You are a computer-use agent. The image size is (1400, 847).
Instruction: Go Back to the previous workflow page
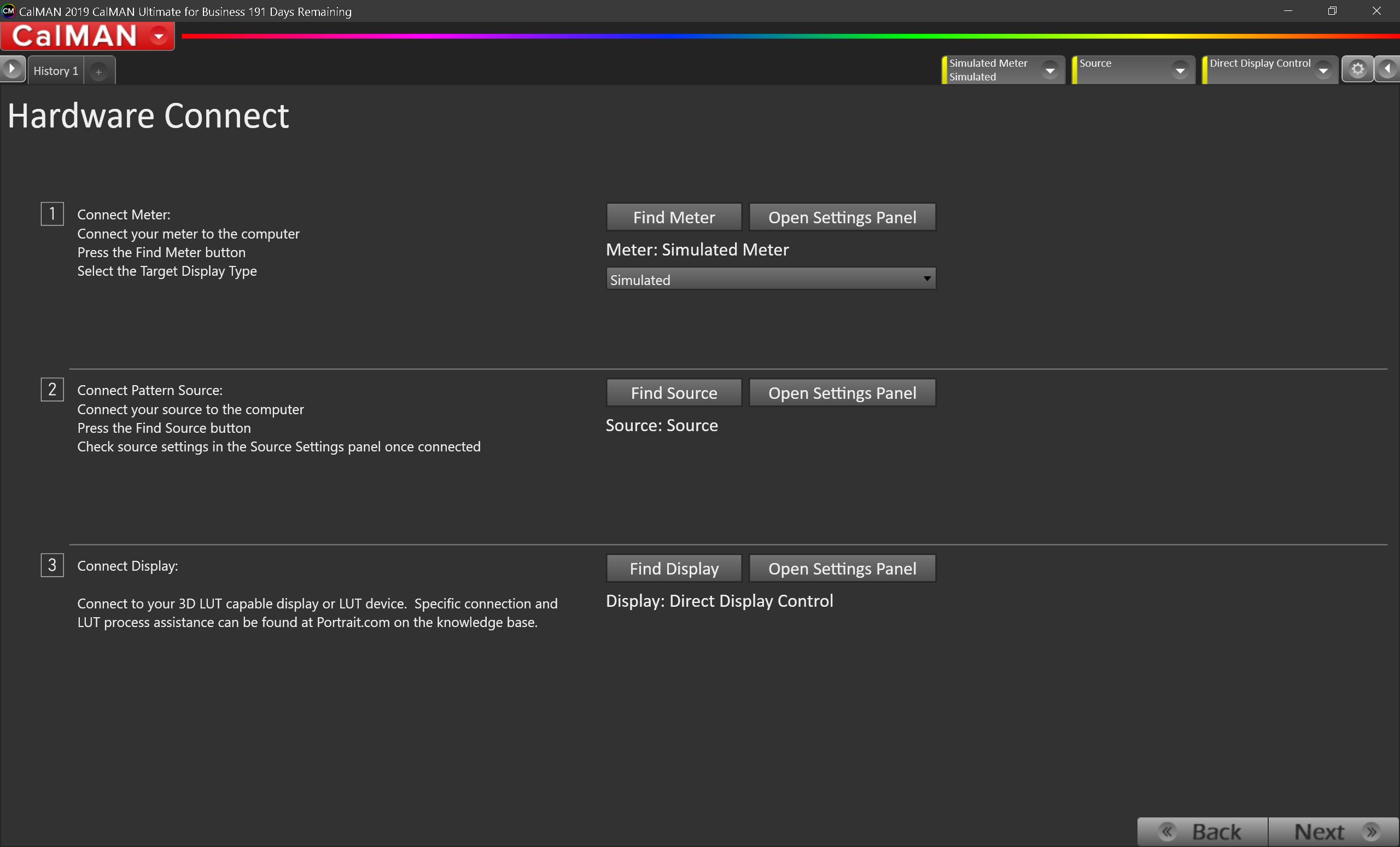coord(1203,832)
